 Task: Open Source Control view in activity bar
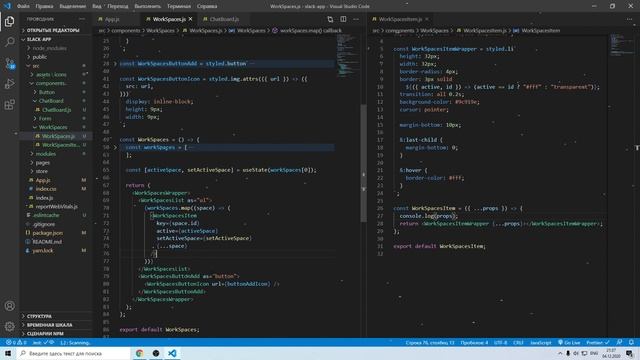coord(9,63)
